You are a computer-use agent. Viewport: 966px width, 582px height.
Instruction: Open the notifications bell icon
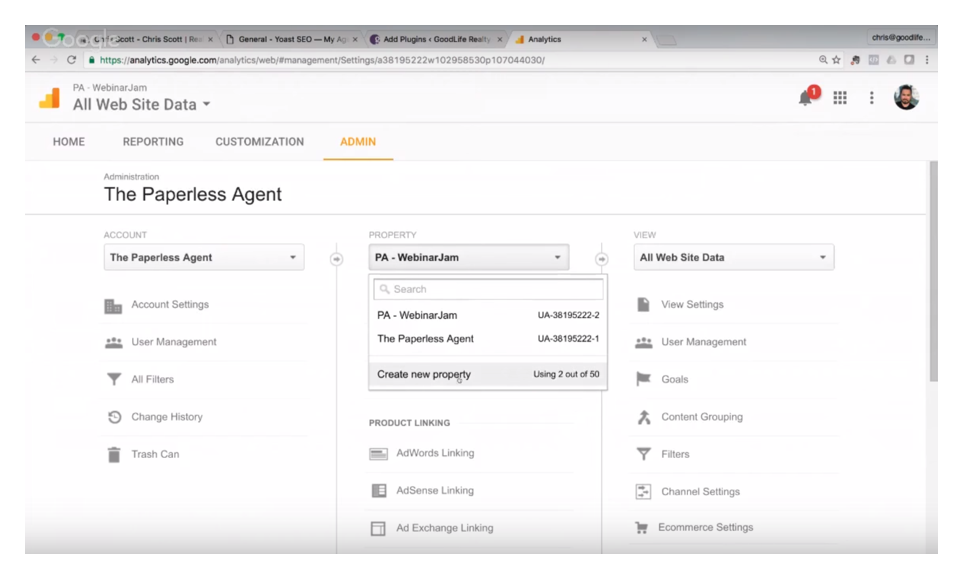[x=806, y=99]
